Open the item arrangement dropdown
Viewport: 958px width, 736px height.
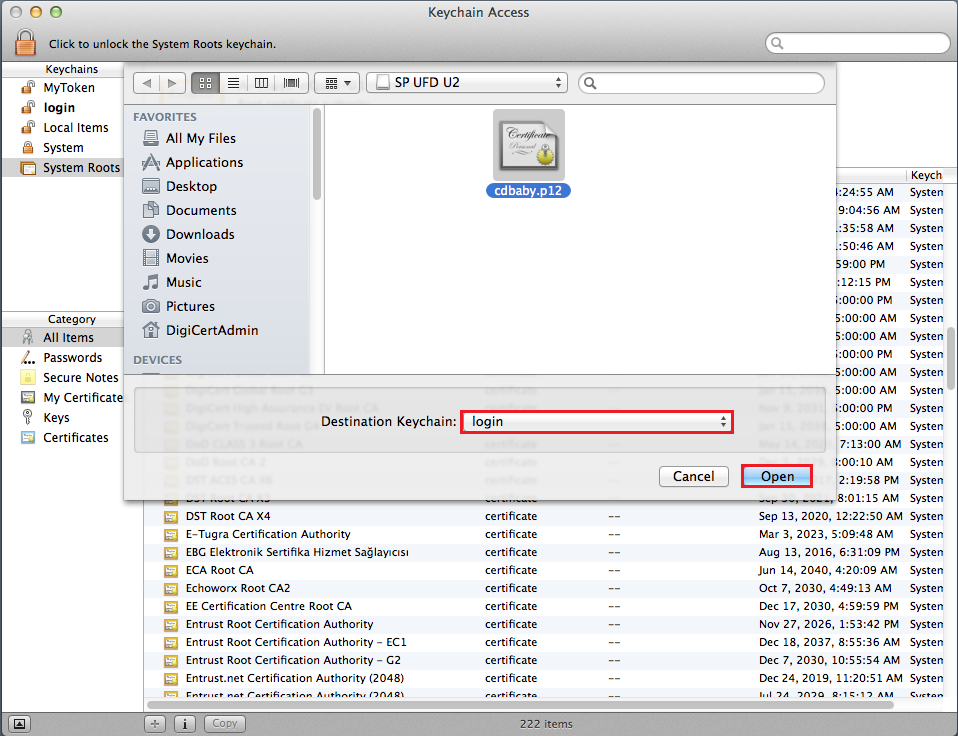[336, 83]
